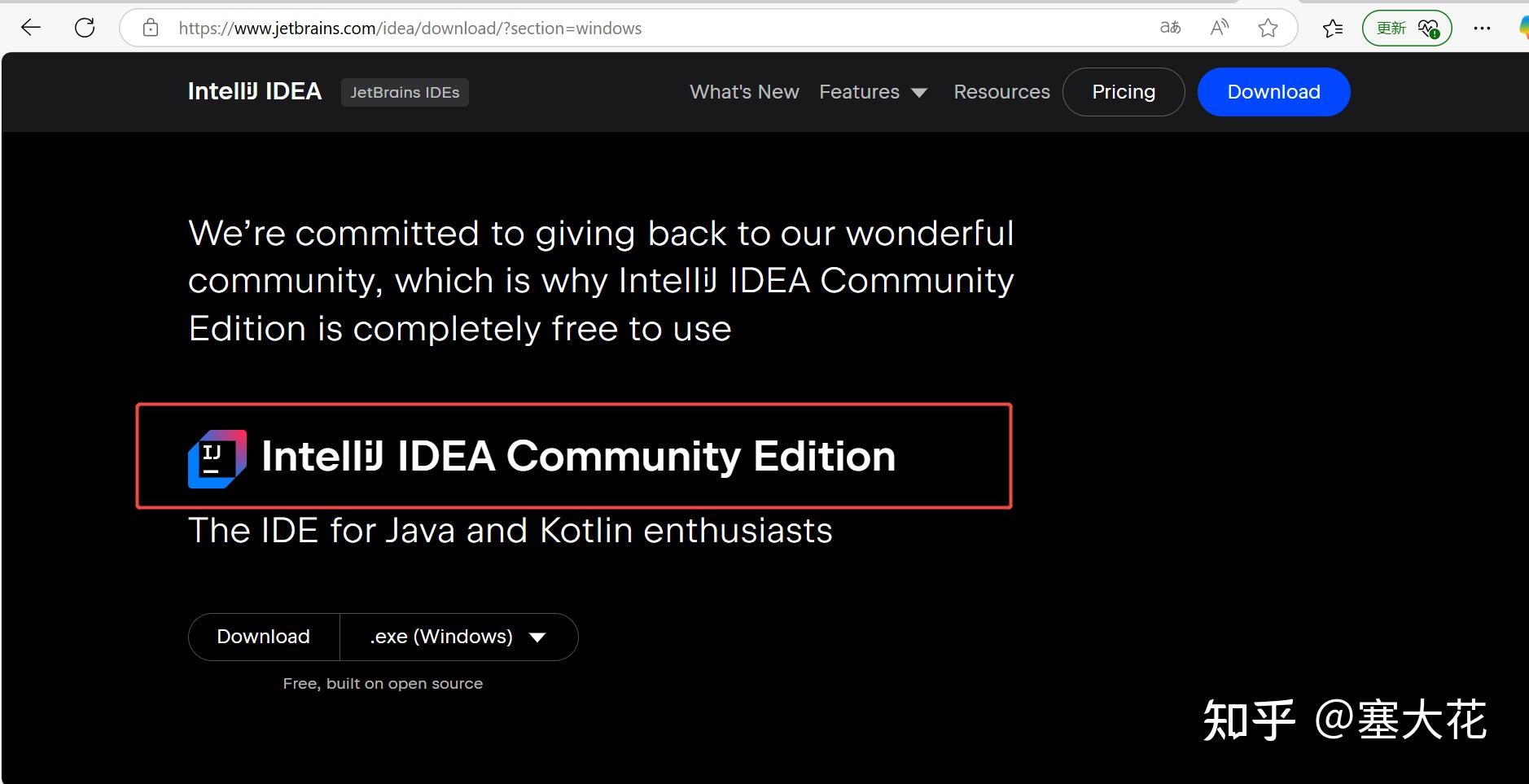1529x784 pixels.
Task: Open browser settings and more menu
Action: pyautogui.click(x=1483, y=28)
